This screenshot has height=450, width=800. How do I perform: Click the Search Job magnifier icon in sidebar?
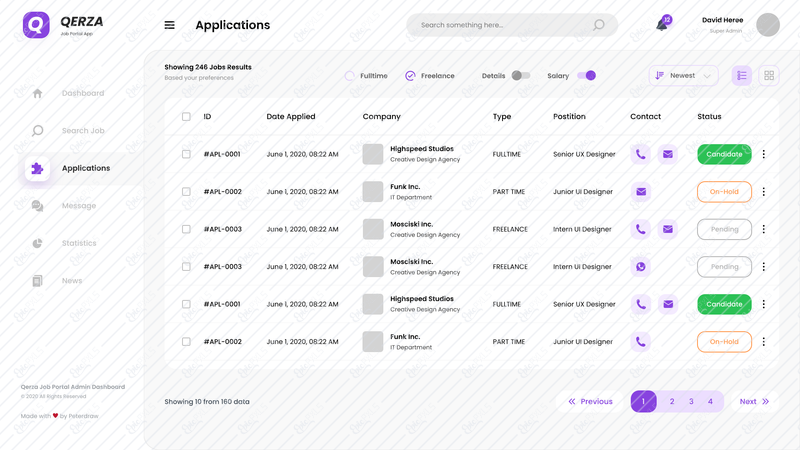pyautogui.click(x=37, y=131)
